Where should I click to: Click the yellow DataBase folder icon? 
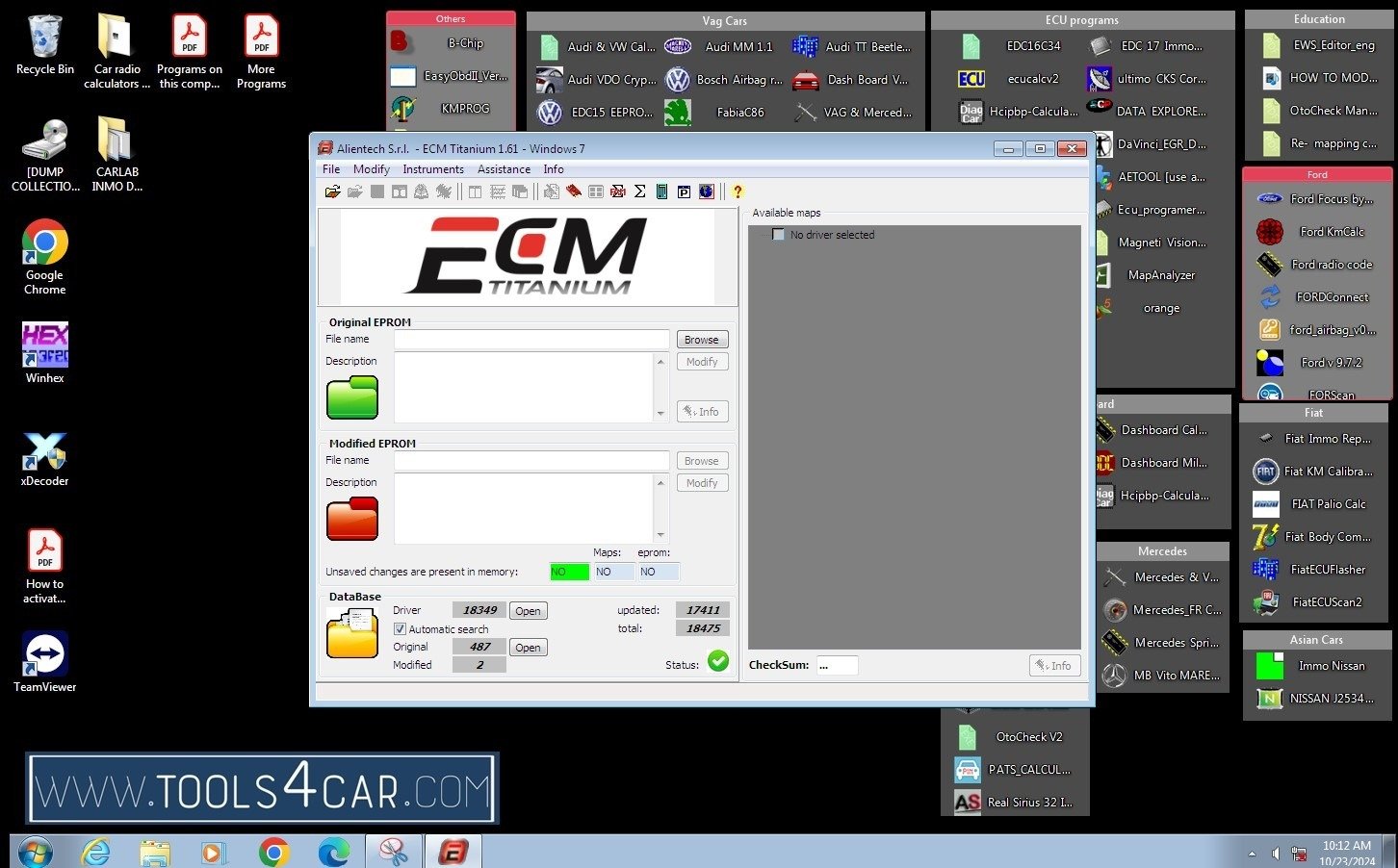pos(352,634)
